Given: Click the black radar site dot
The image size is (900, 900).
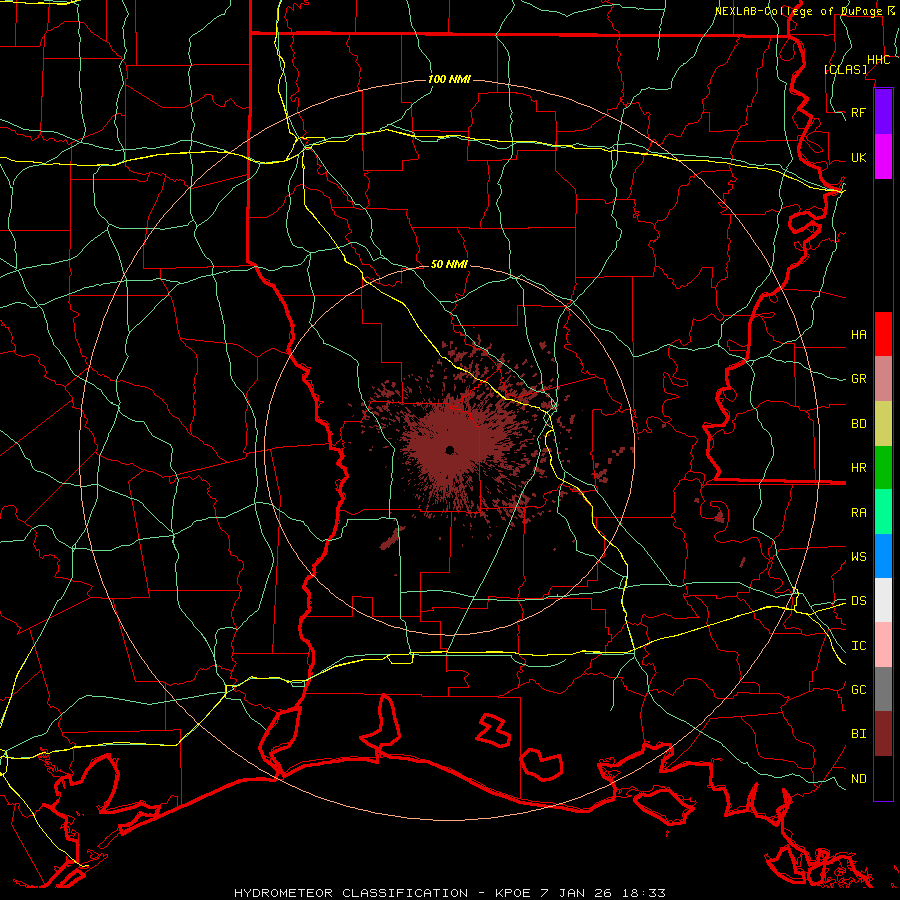Looking at the screenshot, I should [x=450, y=450].
